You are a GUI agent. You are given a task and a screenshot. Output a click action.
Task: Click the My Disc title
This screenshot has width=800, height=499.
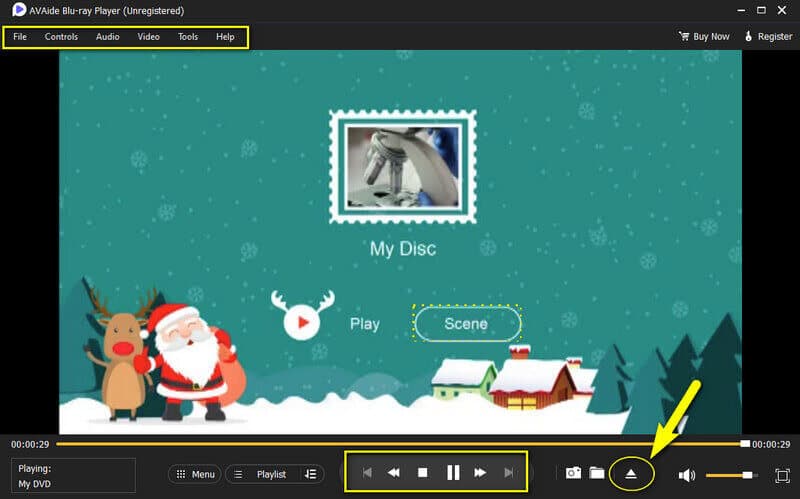[403, 249]
